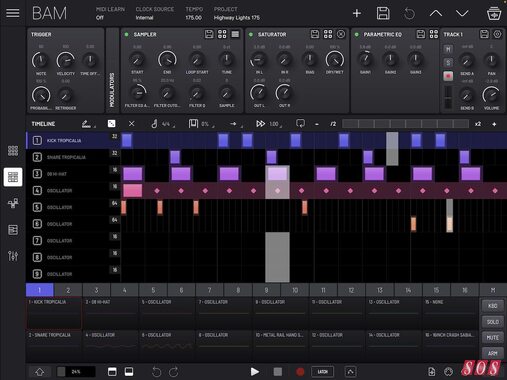Toggle the SOLO pad mode button

coord(492,322)
